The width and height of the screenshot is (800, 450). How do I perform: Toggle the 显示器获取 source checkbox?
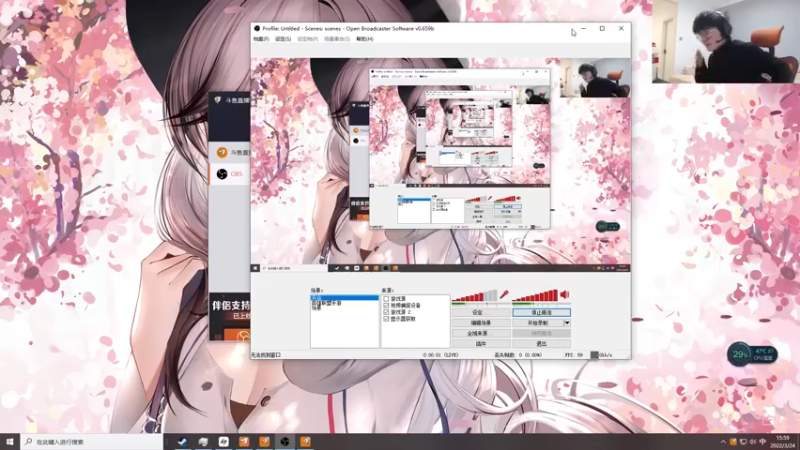(x=386, y=318)
